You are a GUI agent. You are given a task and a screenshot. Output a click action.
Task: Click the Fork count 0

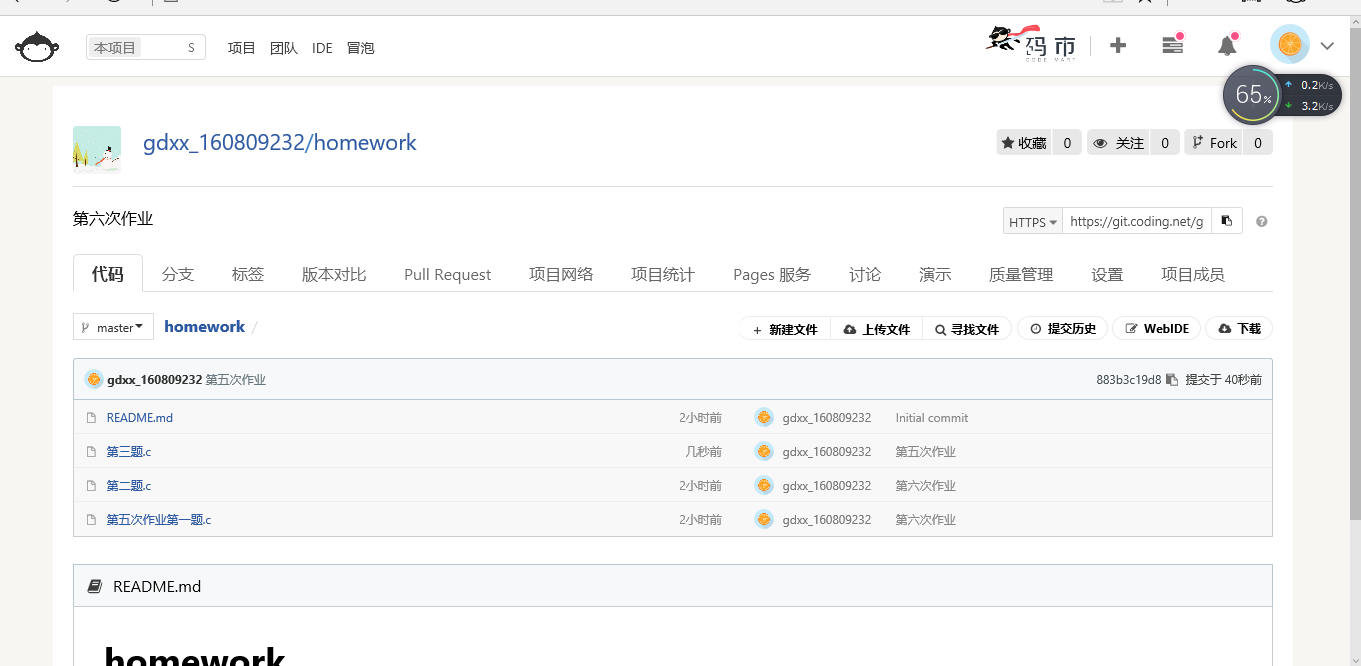1258,143
